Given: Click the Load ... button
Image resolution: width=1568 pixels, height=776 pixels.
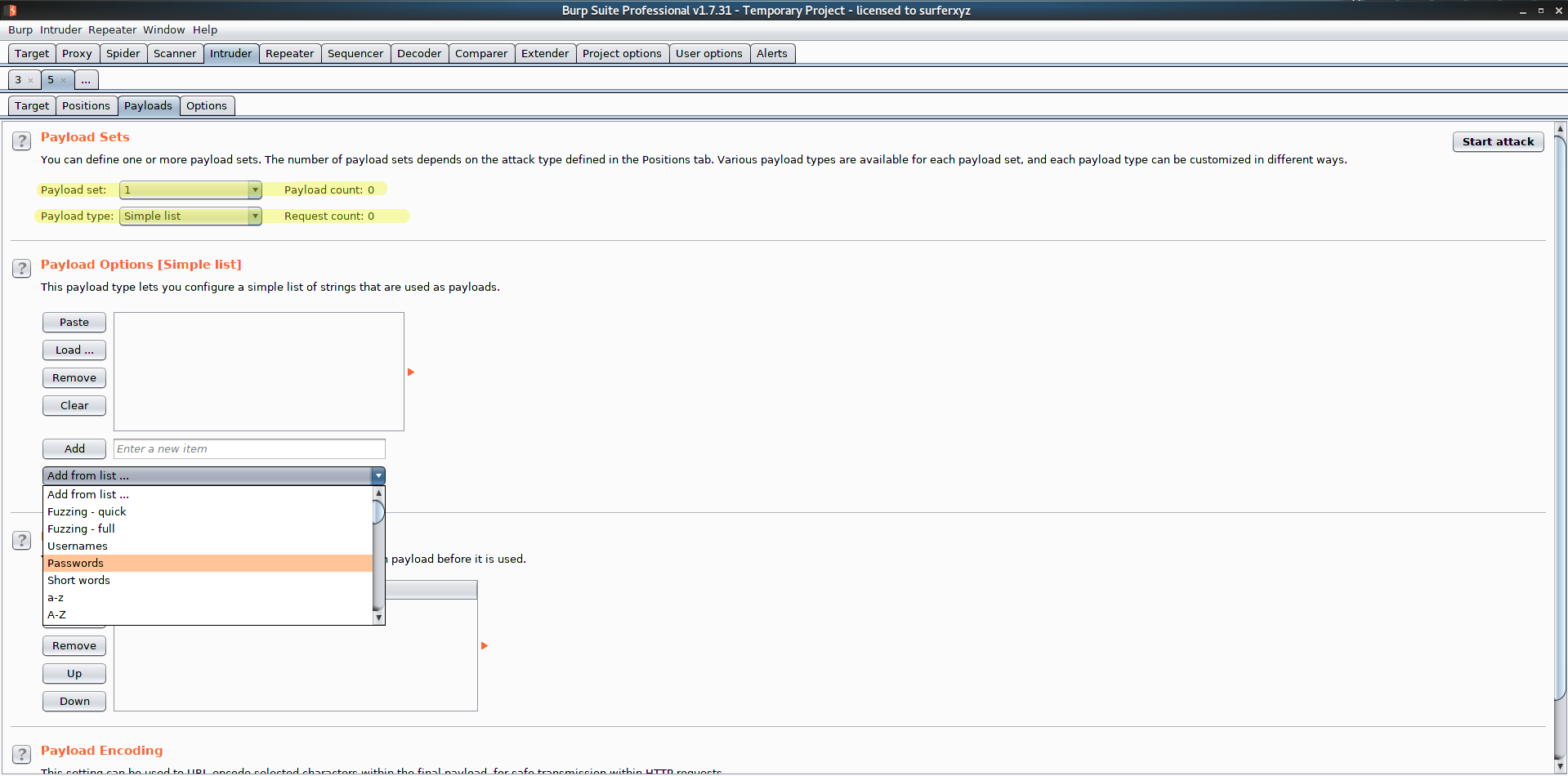Looking at the screenshot, I should 74,350.
